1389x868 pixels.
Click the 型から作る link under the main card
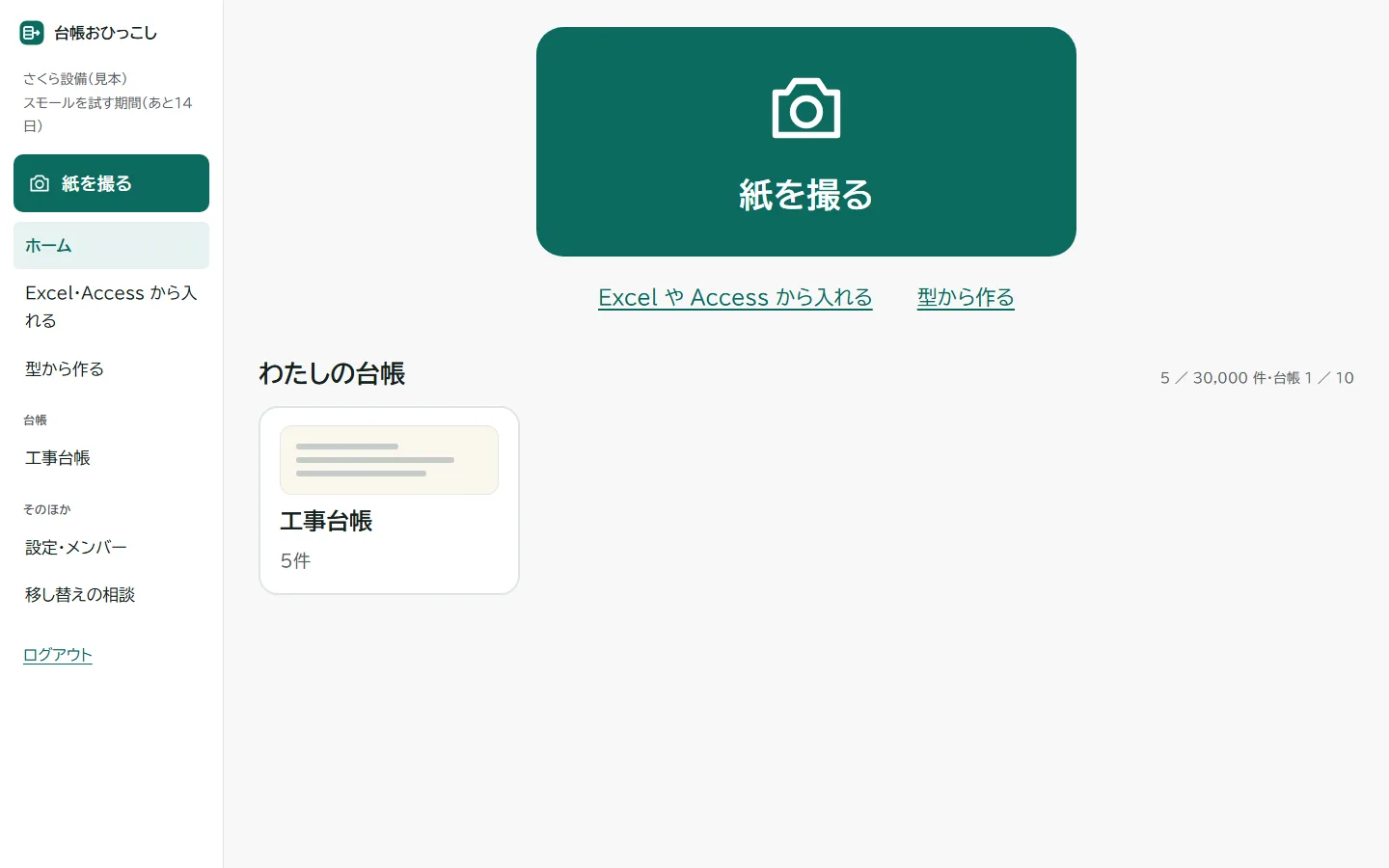click(966, 297)
